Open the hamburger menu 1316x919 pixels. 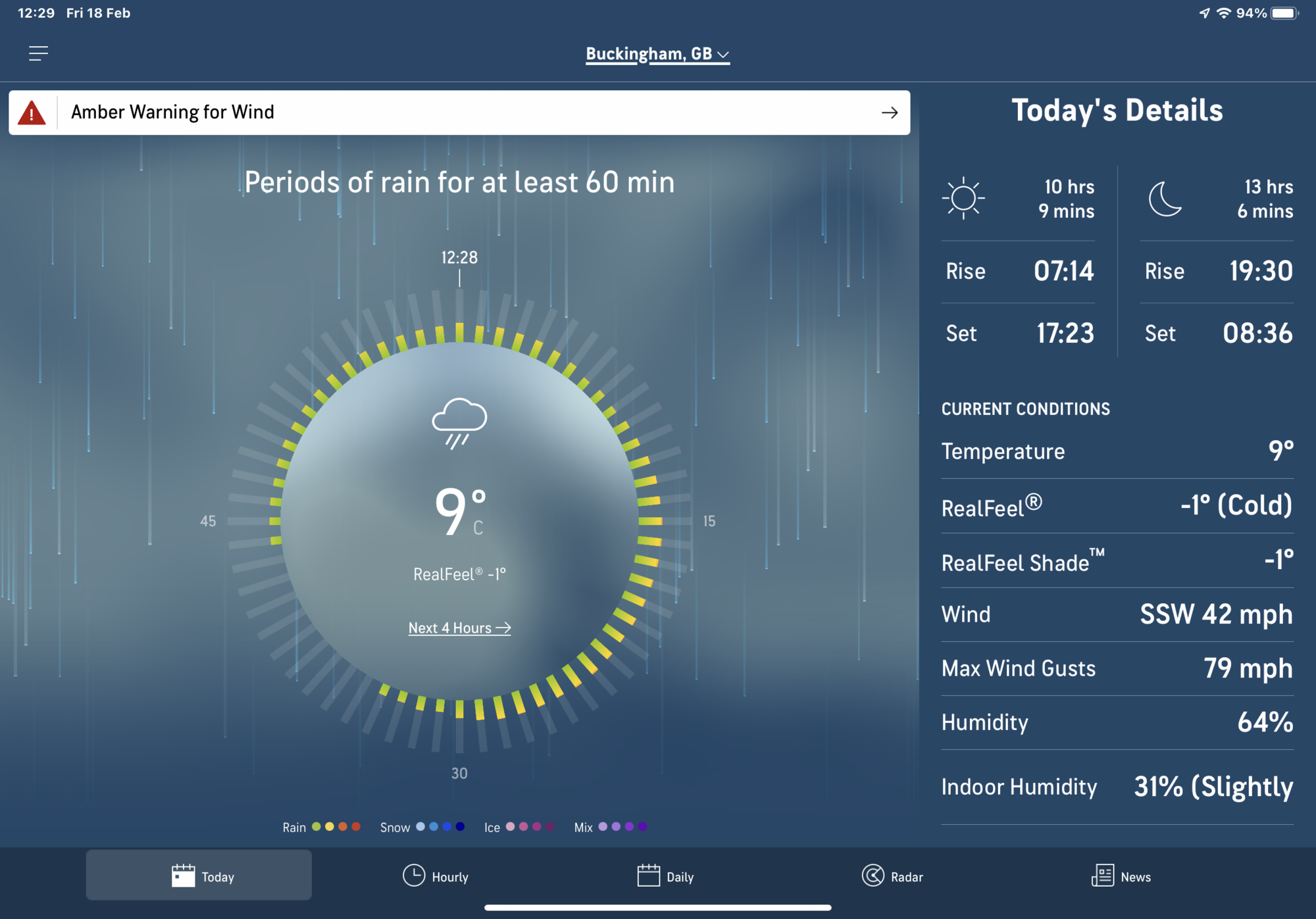38,53
